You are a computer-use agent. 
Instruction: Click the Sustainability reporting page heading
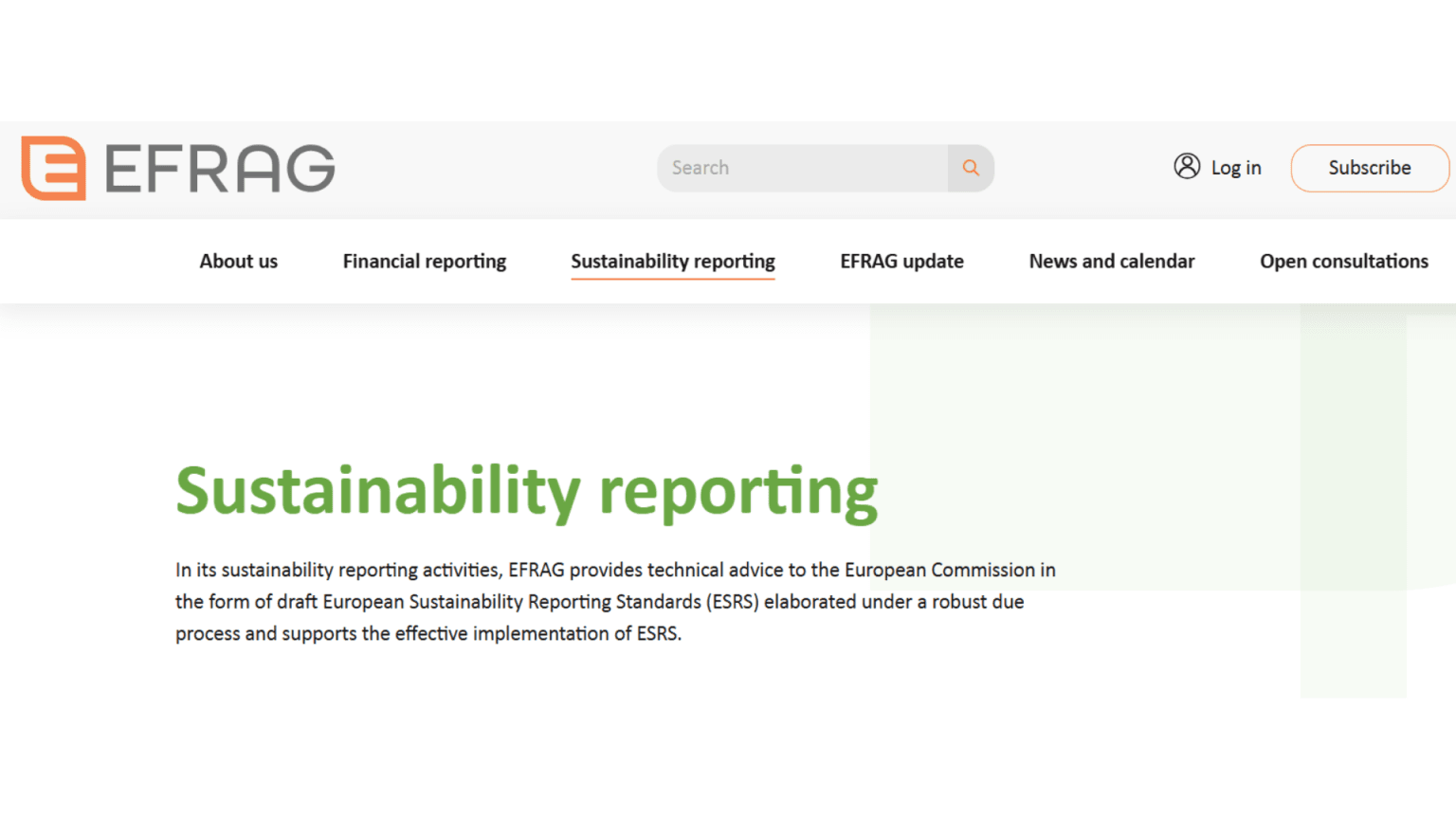525,490
